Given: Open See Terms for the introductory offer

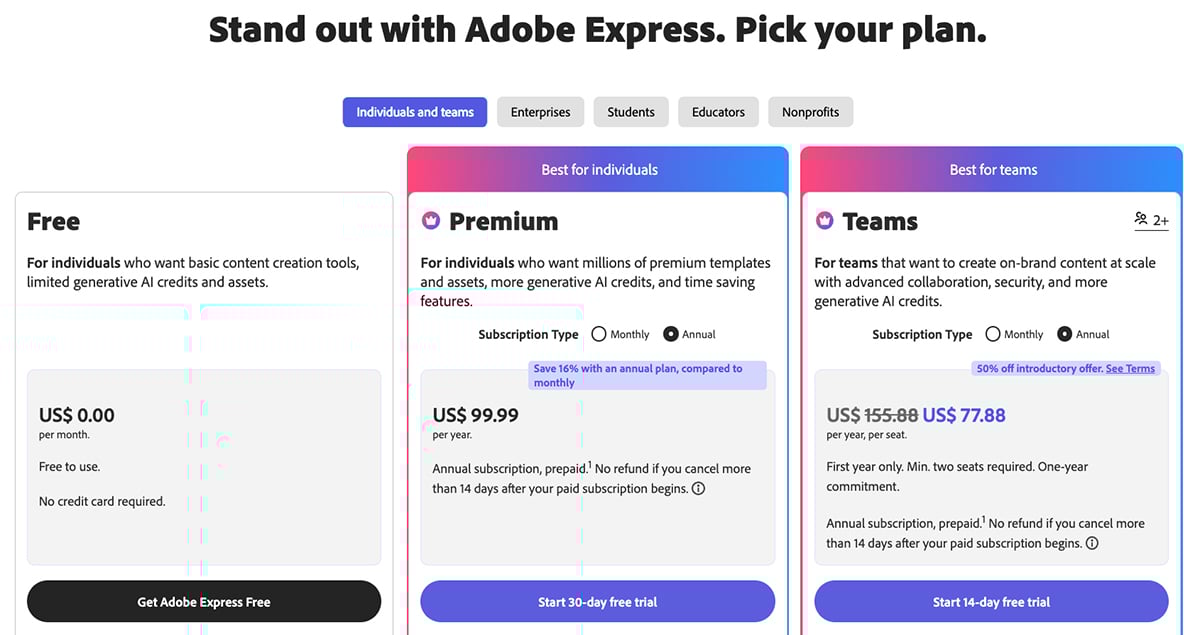Looking at the screenshot, I should click(1130, 368).
